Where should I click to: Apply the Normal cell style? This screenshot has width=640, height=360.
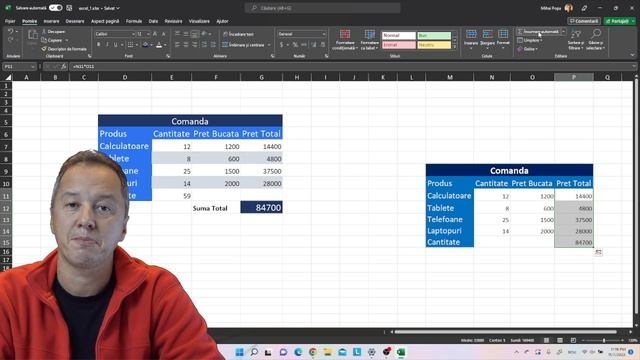point(399,36)
